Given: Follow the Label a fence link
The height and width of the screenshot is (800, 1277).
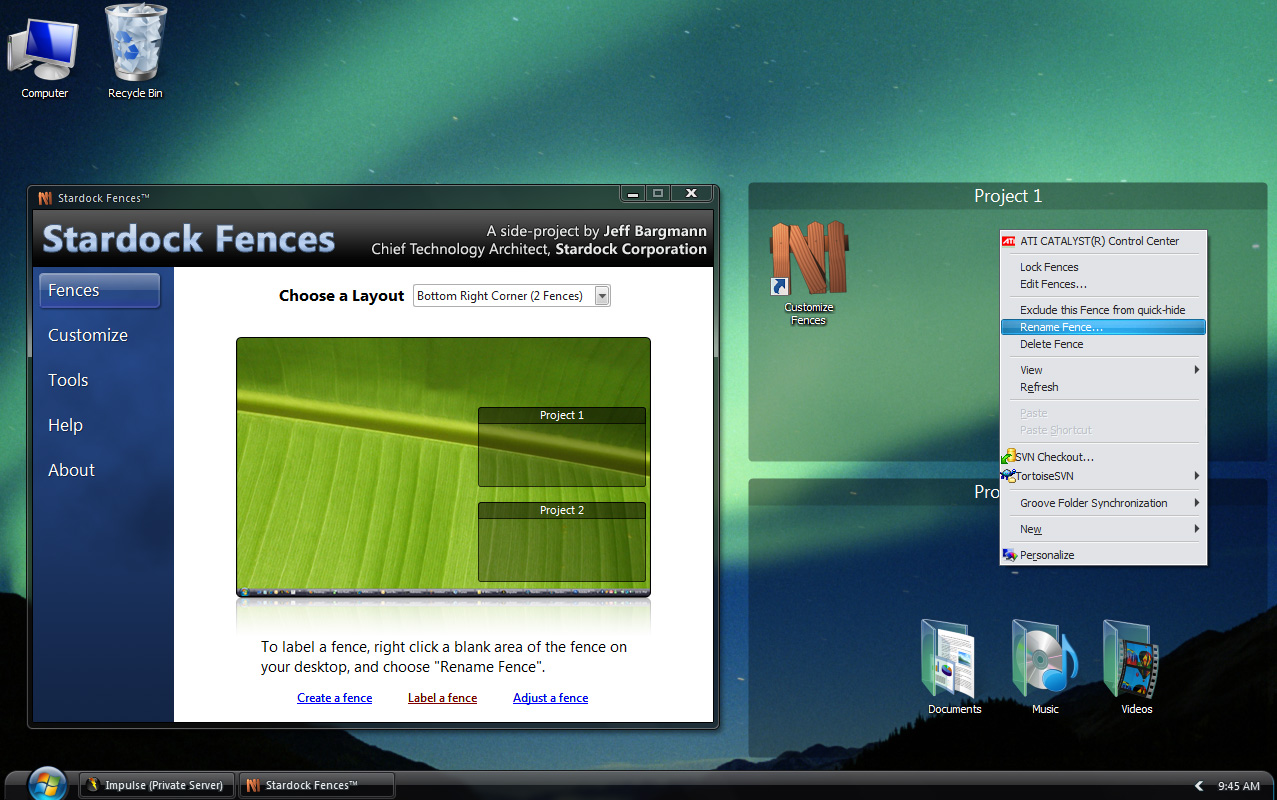Looking at the screenshot, I should click(x=442, y=698).
